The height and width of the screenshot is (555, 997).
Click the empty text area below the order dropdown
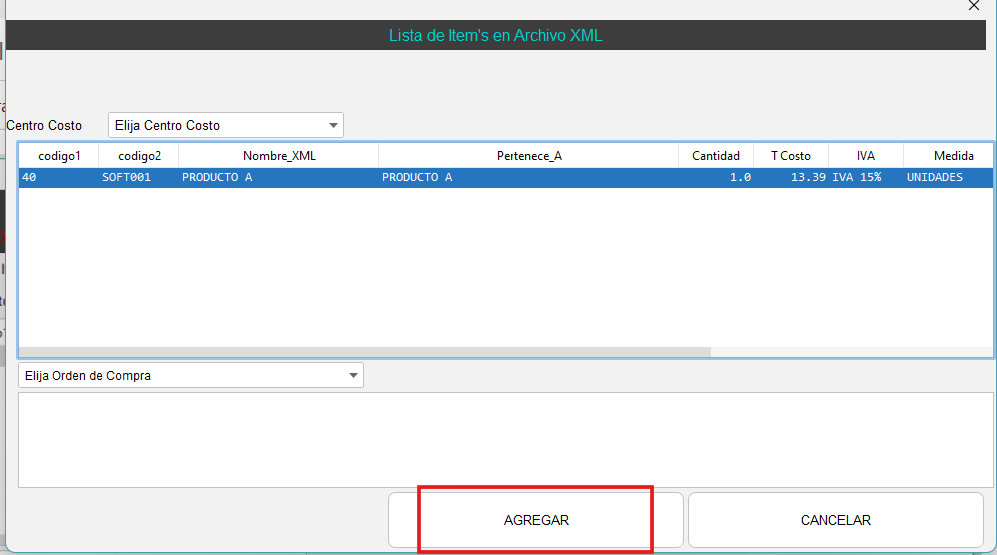click(506, 440)
